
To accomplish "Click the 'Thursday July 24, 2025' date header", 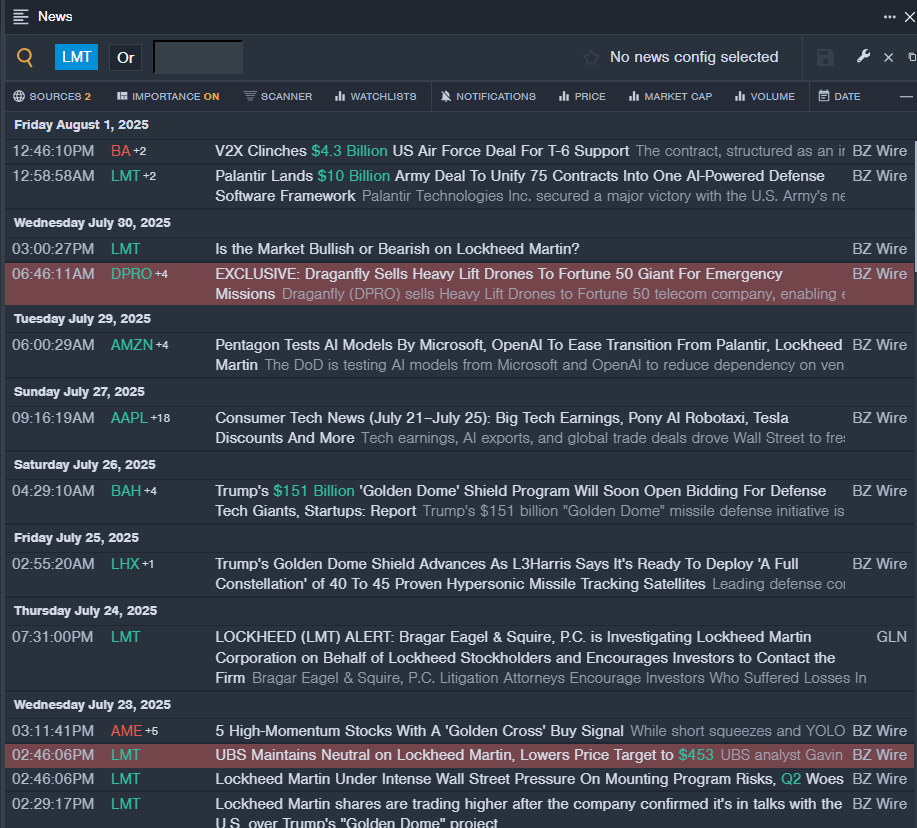I will click(x=85, y=611).
